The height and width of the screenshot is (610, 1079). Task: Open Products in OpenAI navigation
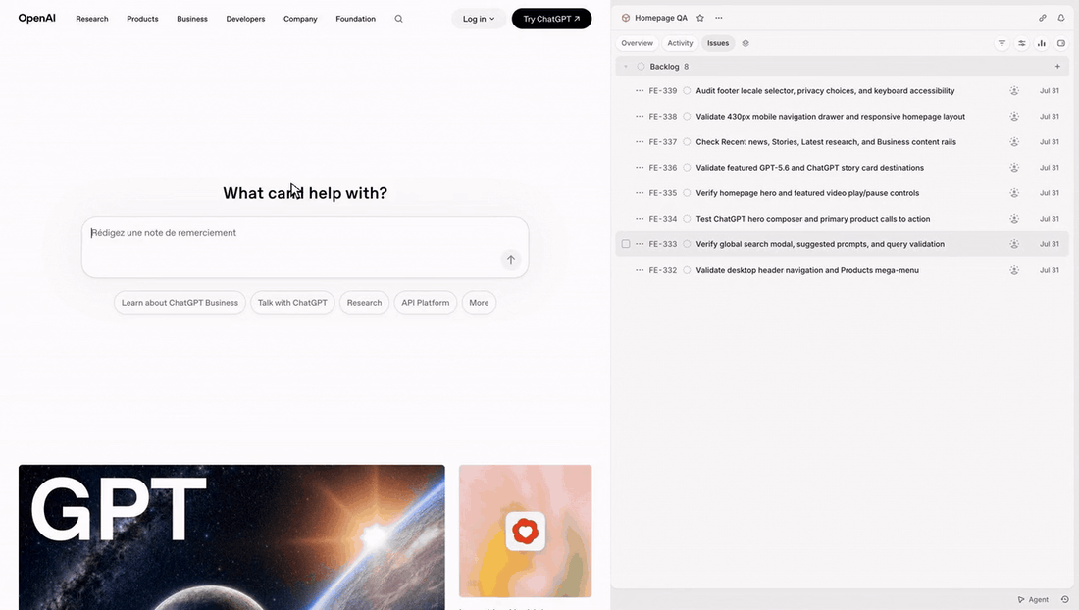click(x=142, y=19)
